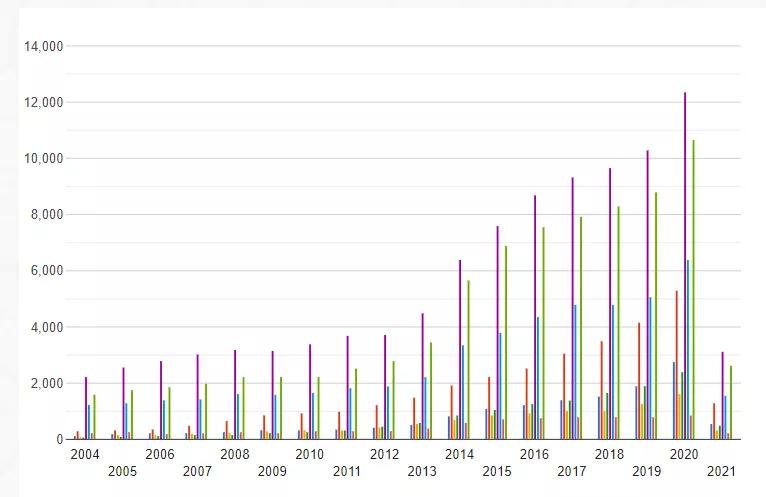Click the 4,000 y-axis value
Screen dimensions: 766x497
point(47,327)
